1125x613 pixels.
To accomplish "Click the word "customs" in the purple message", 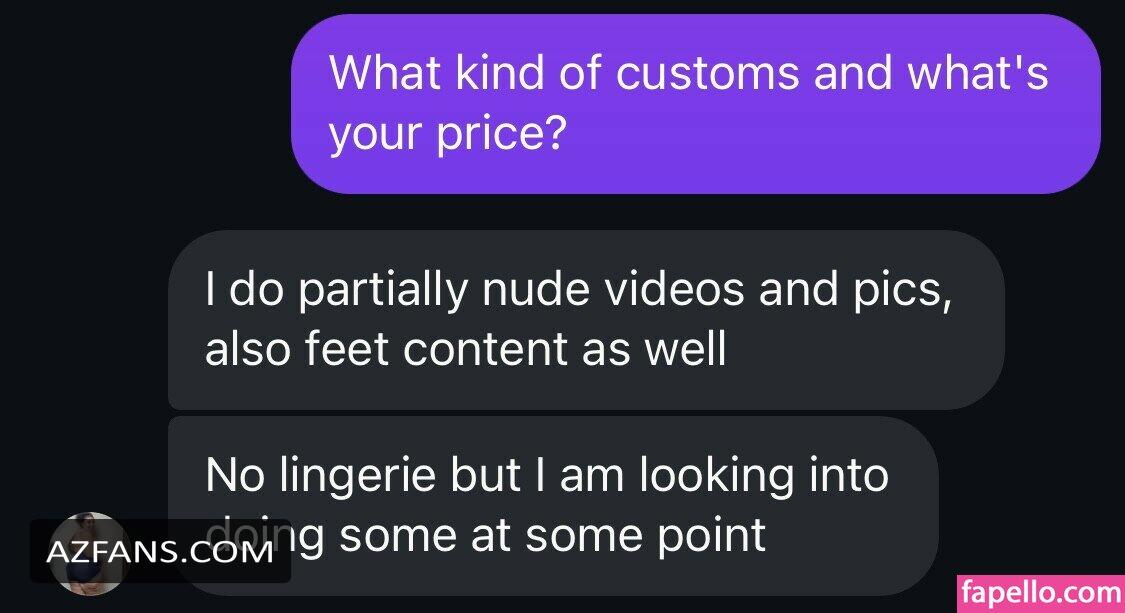I will pyautogui.click(x=707, y=72).
